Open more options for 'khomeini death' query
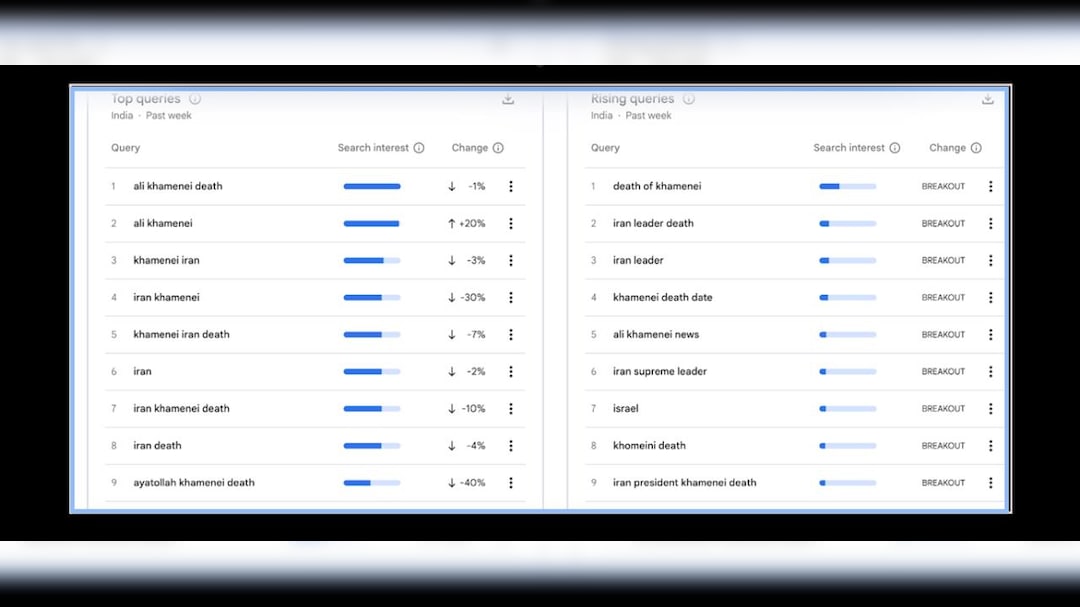Image resolution: width=1080 pixels, height=607 pixels. (991, 445)
